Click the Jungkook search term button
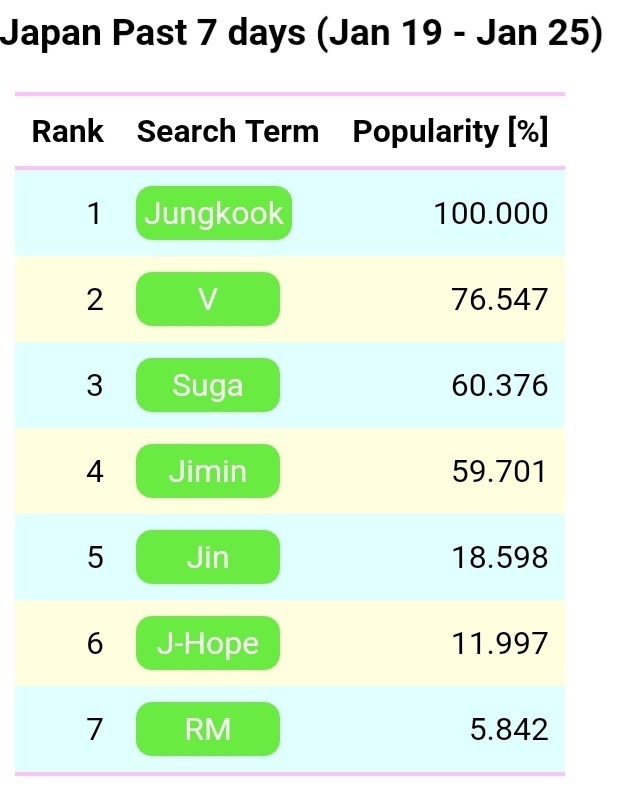Screen dimensions: 641x787 [x=213, y=213]
